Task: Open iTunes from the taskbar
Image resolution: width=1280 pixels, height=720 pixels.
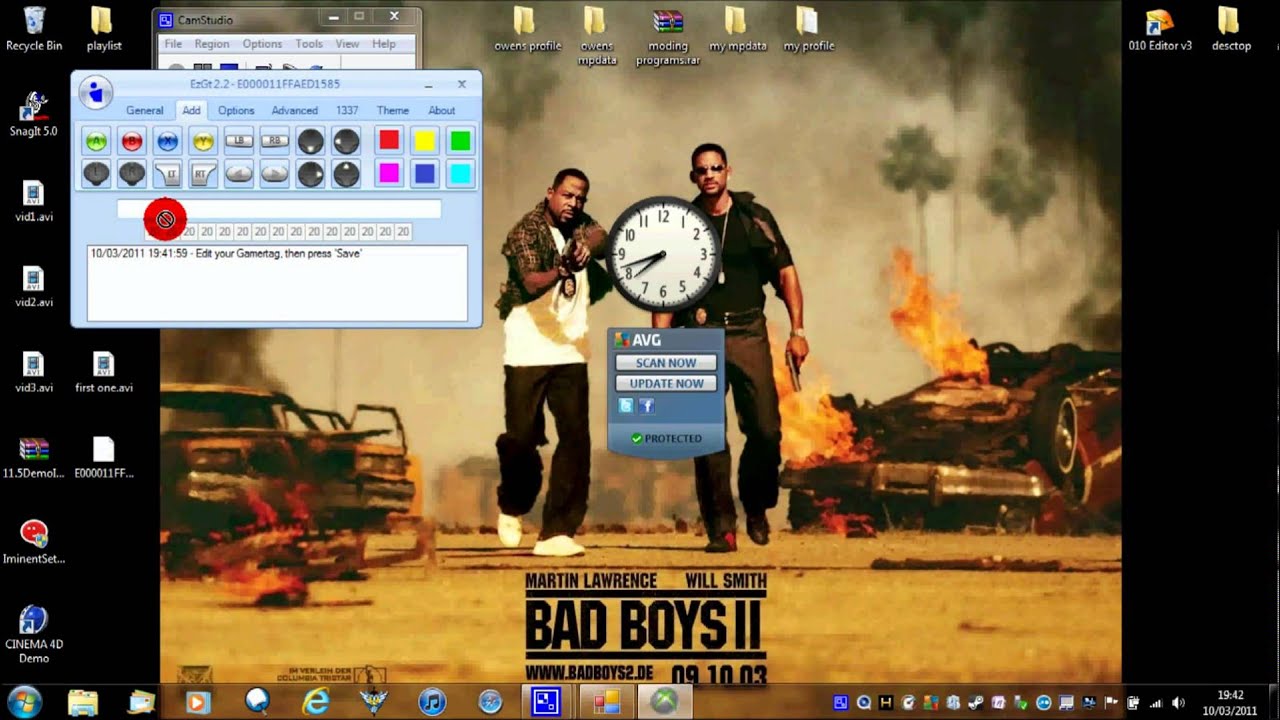Action: [432, 702]
